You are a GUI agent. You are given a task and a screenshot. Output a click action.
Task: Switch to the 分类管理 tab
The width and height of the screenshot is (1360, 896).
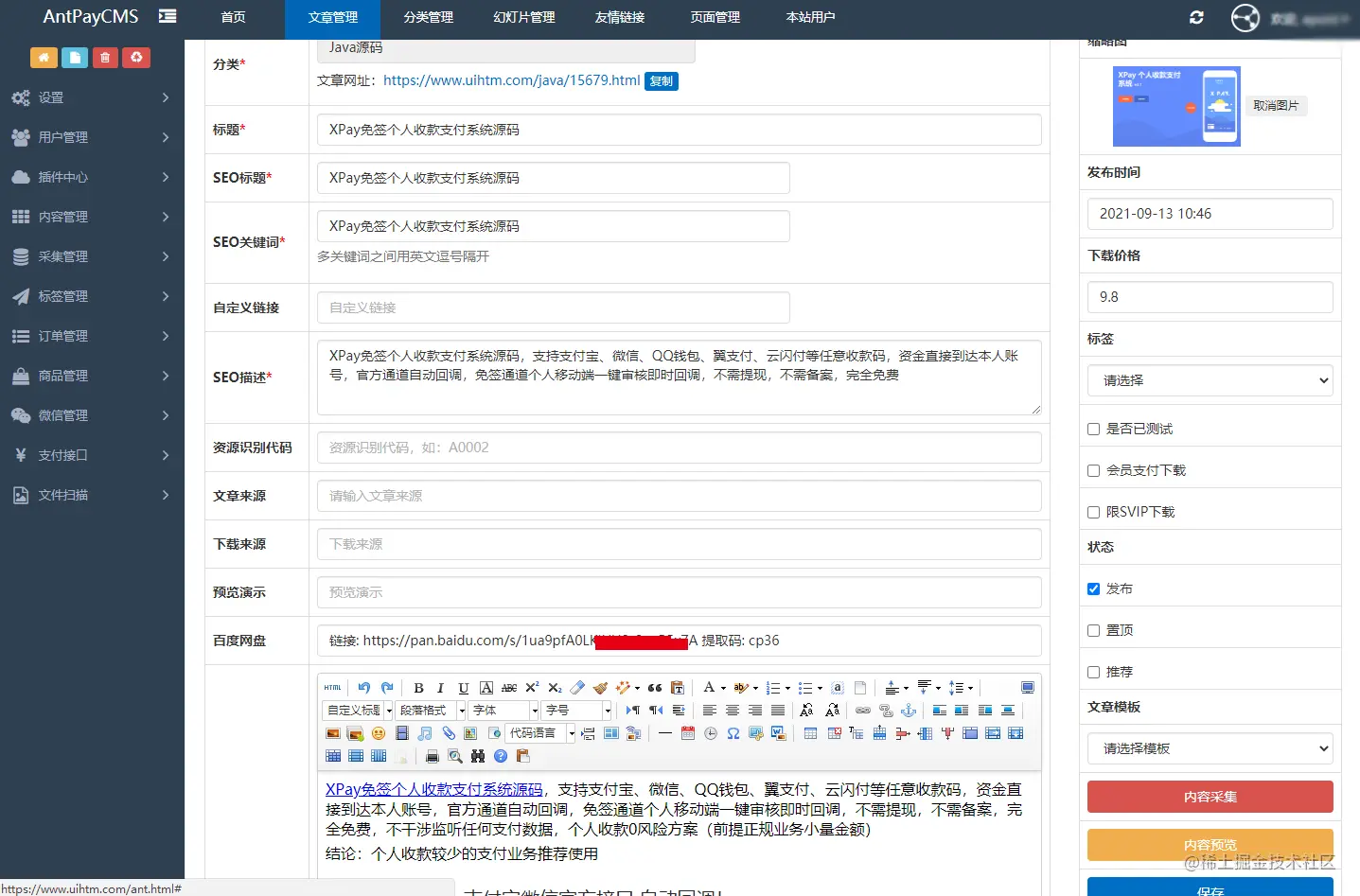[429, 17]
